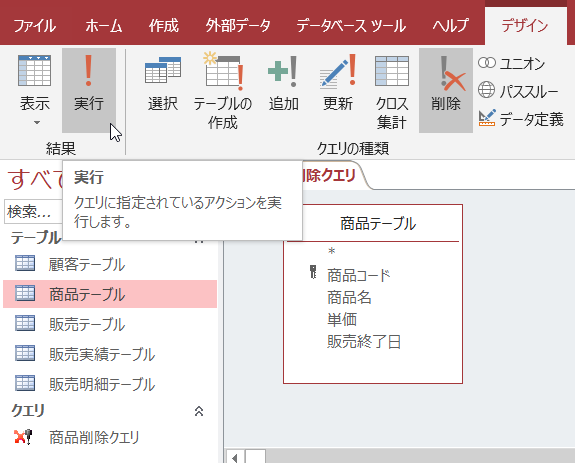Viewport: 575px width, 463px height.
Task: Select the asterisk field in 商品テーブル
Action: point(332,252)
